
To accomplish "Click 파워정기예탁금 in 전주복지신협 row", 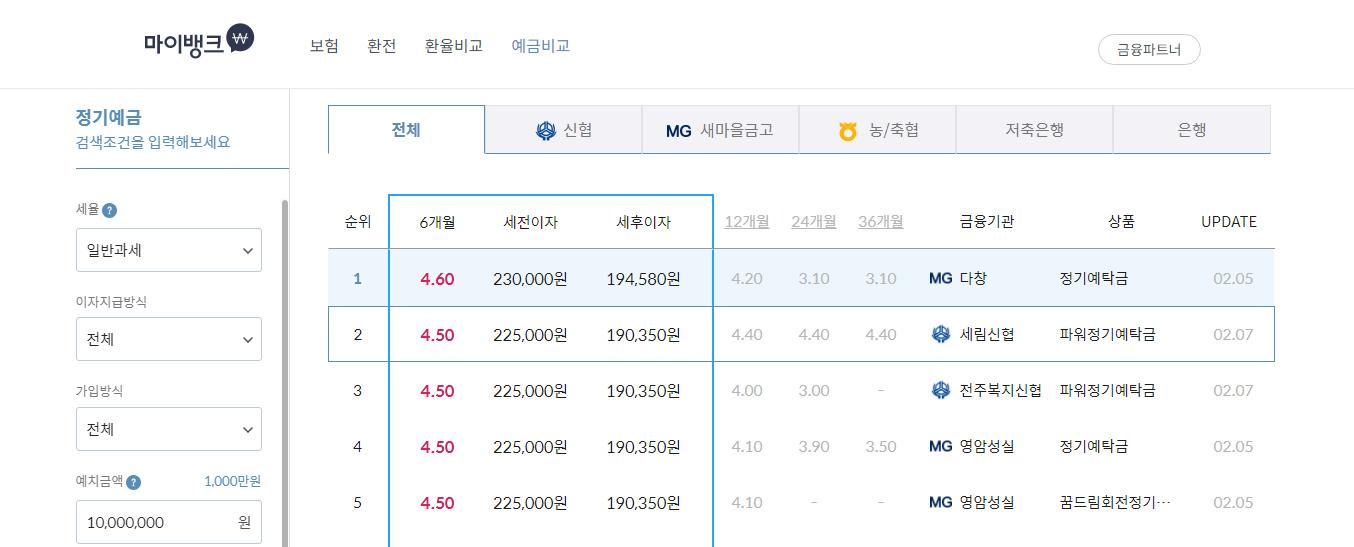I will coord(1108,390).
